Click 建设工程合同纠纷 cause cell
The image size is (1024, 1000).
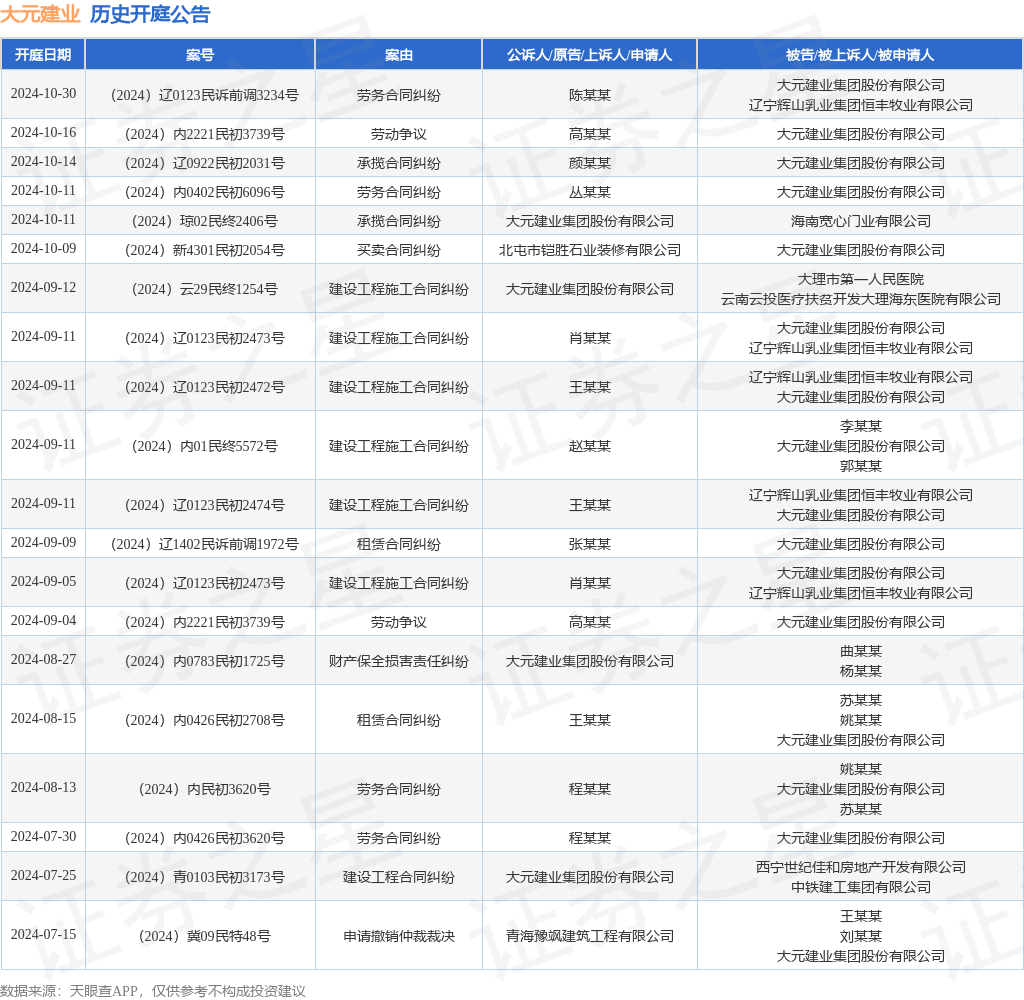[x=398, y=877]
